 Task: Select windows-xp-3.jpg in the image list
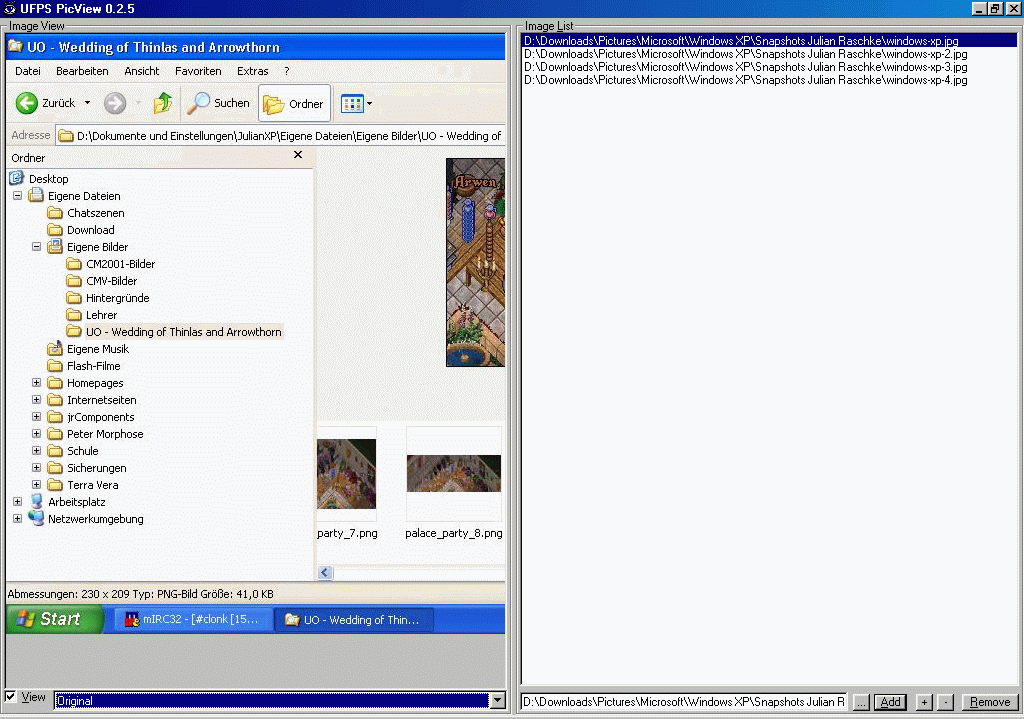[746, 67]
